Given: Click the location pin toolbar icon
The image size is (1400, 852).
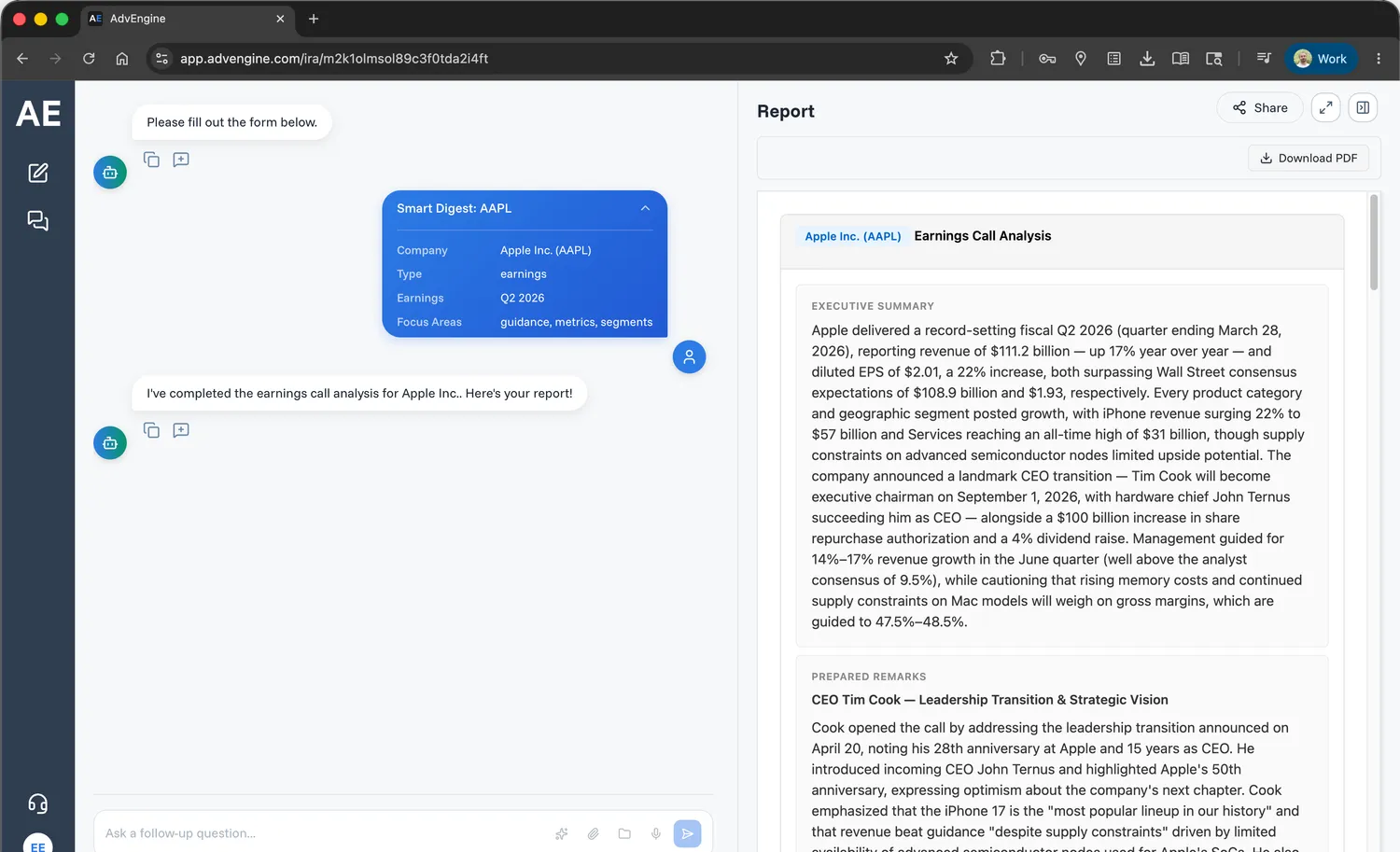Looking at the screenshot, I should tap(1081, 59).
